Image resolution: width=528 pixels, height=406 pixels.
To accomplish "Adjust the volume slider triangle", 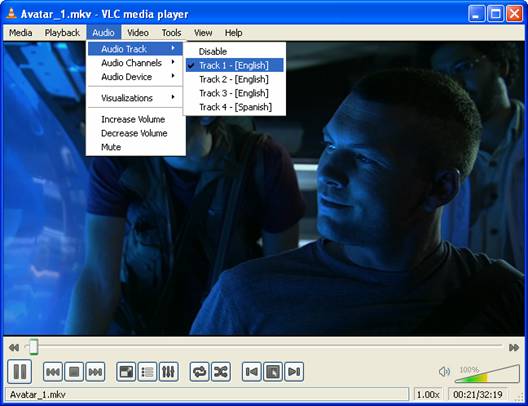I will (x=487, y=374).
